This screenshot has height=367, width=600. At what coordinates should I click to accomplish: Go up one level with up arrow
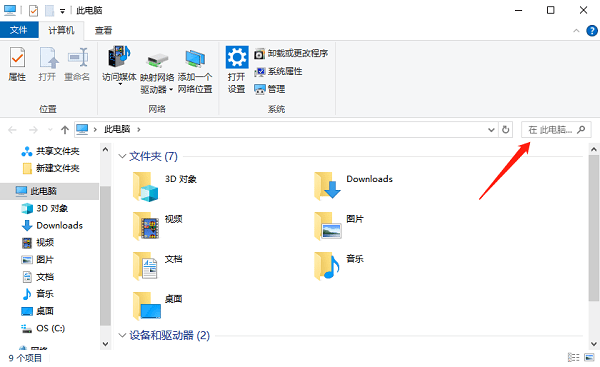tap(65, 130)
